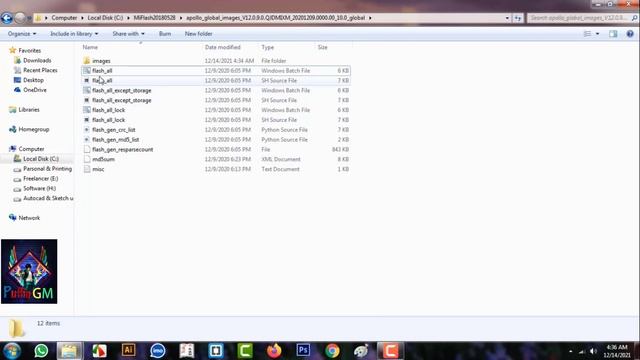This screenshot has height=360, width=640.
Task: Click the Change your view icon
Action: (x=587, y=34)
